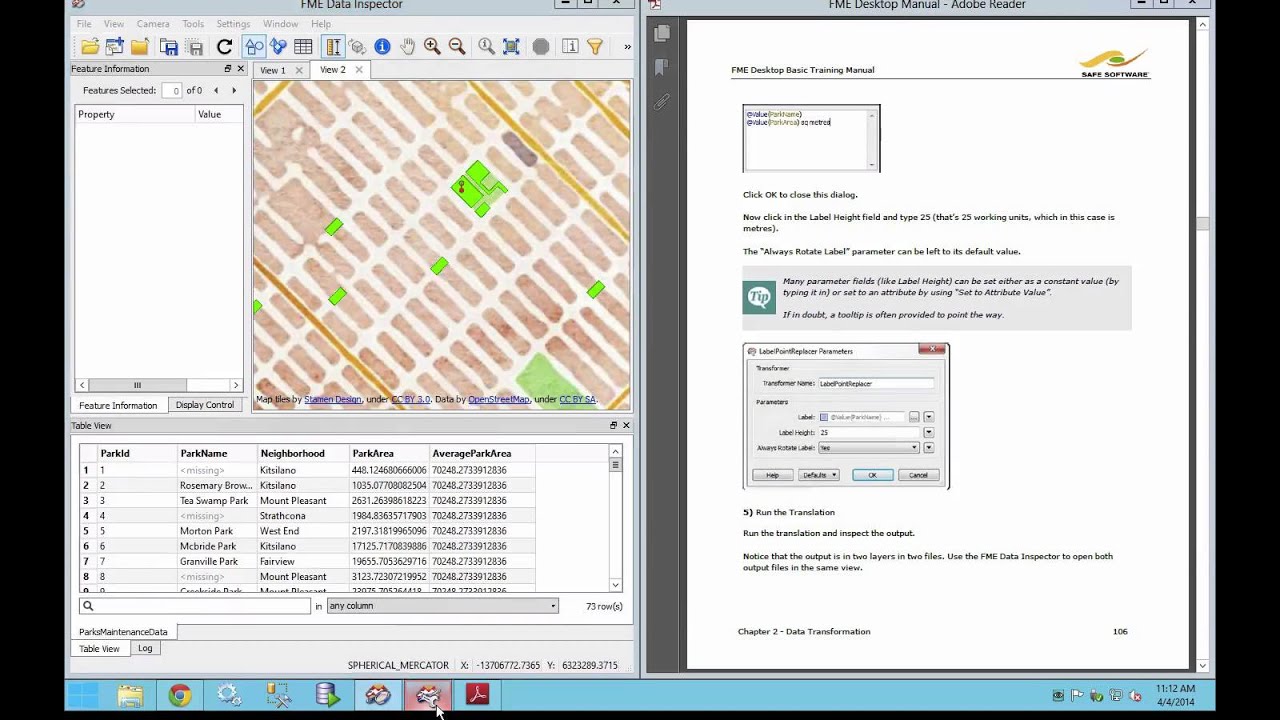Select the Zoom Out magnifier

coord(457,46)
